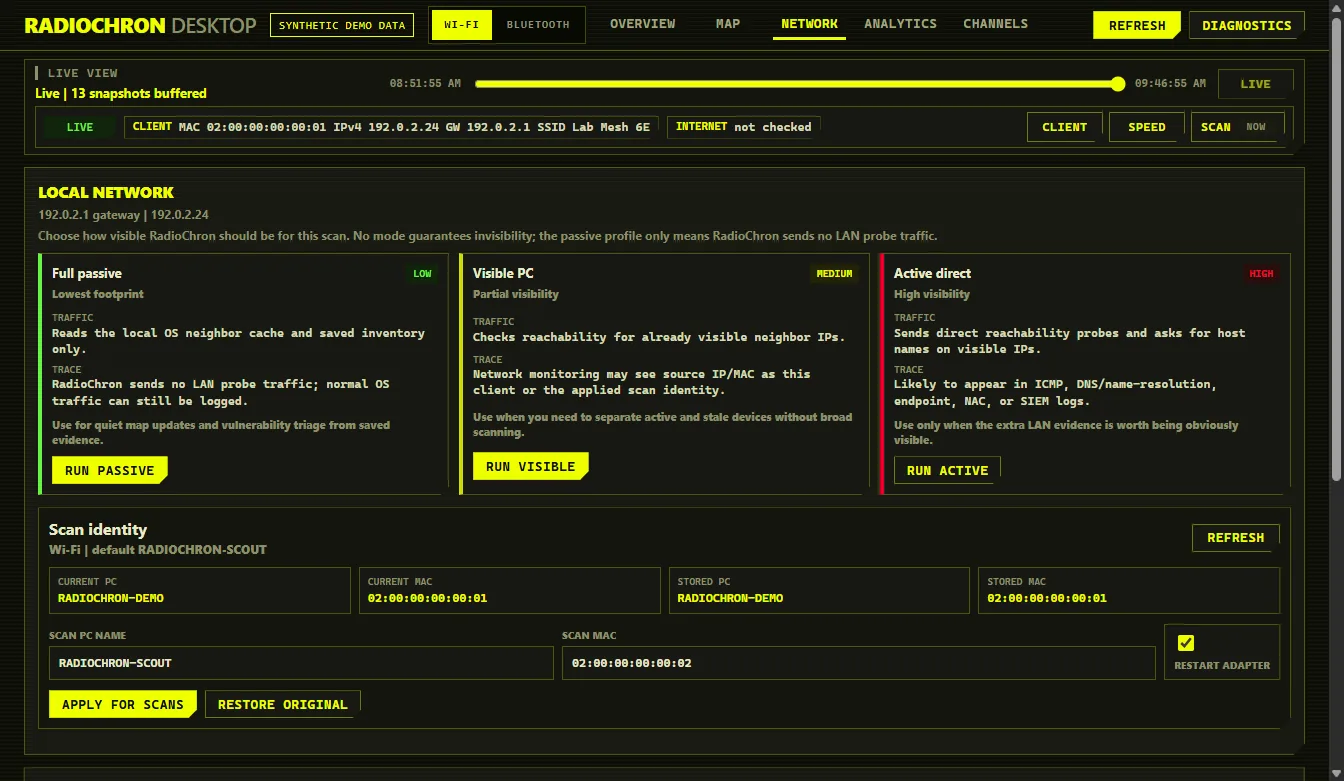Click the LOW badge on Full passive
1344x781 pixels.
(x=423, y=274)
